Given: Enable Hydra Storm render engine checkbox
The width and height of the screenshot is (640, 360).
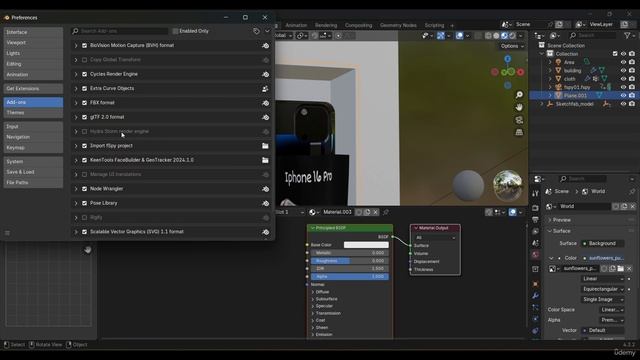Looking at the screenshot, I should pos(84,131).
